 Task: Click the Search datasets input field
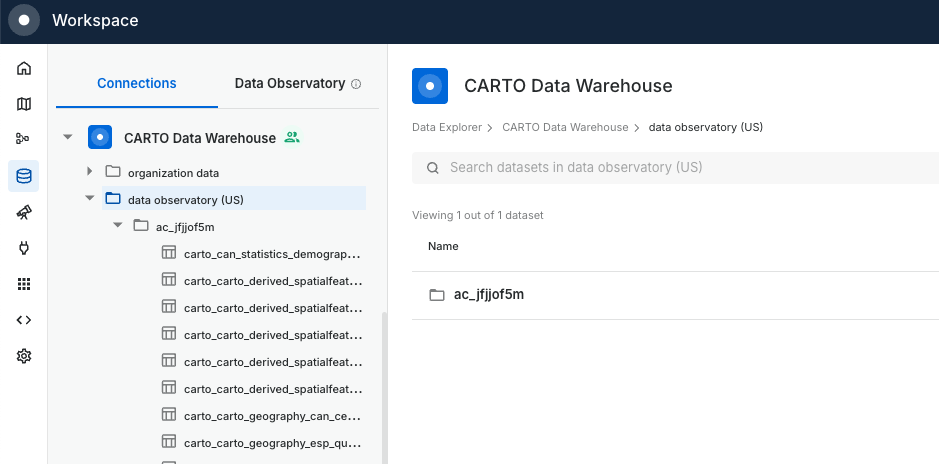pyautogui.click(x=680, y=168)
